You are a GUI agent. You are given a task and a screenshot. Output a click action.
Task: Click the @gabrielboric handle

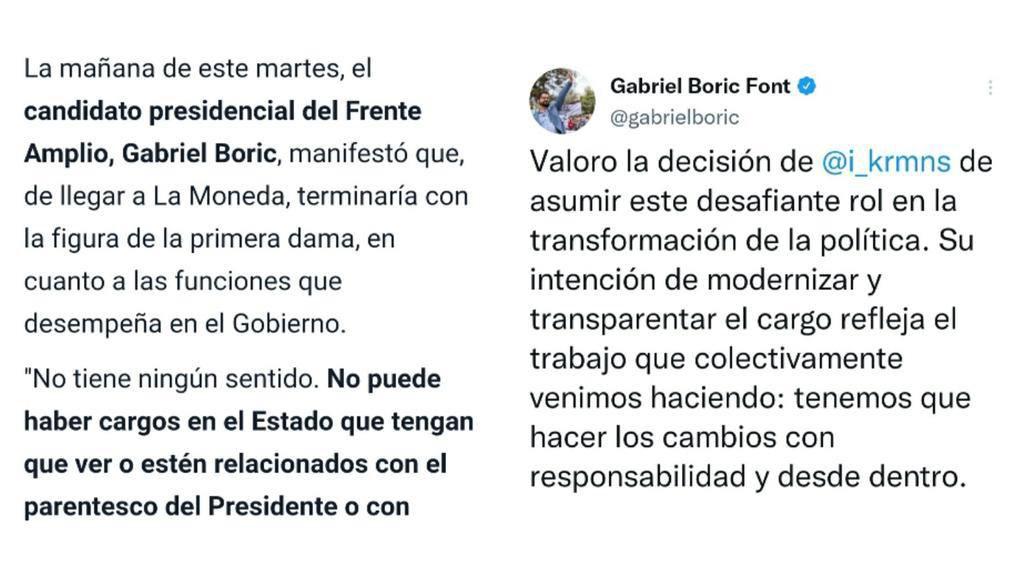point(674,118)
